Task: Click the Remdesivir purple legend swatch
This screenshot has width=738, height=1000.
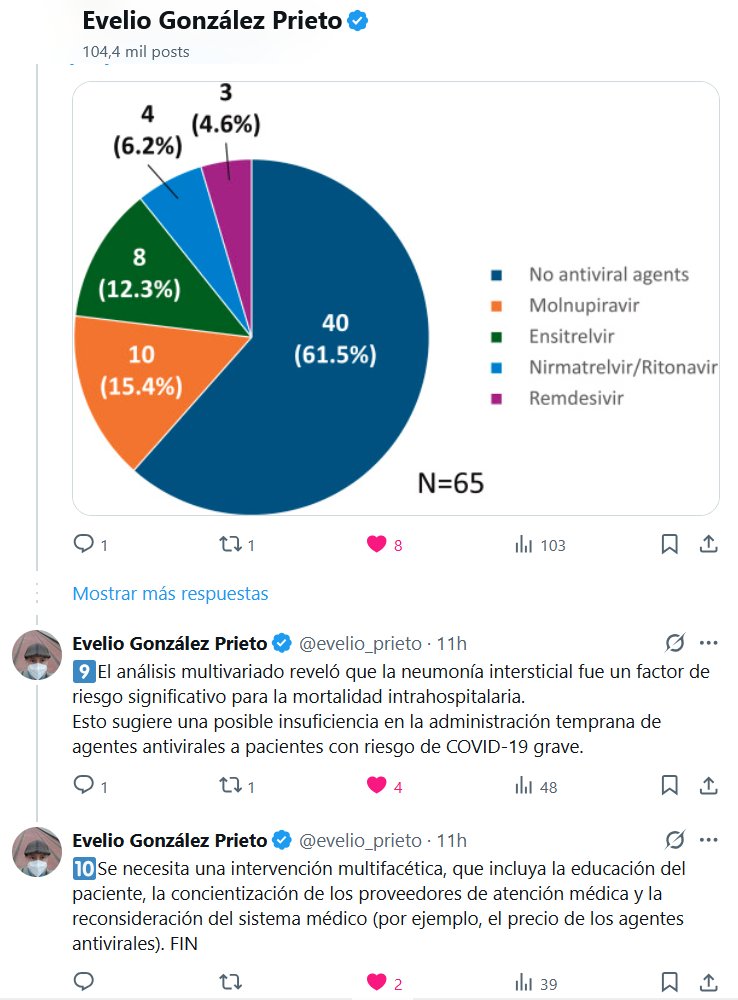Action: (497, 399)
